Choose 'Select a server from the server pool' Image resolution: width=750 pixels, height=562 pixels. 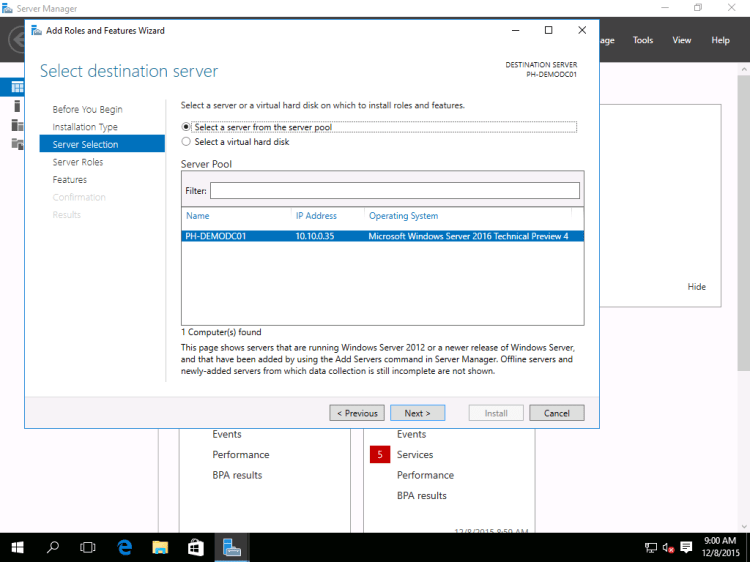pyautogui.click(x=186, y=127)
